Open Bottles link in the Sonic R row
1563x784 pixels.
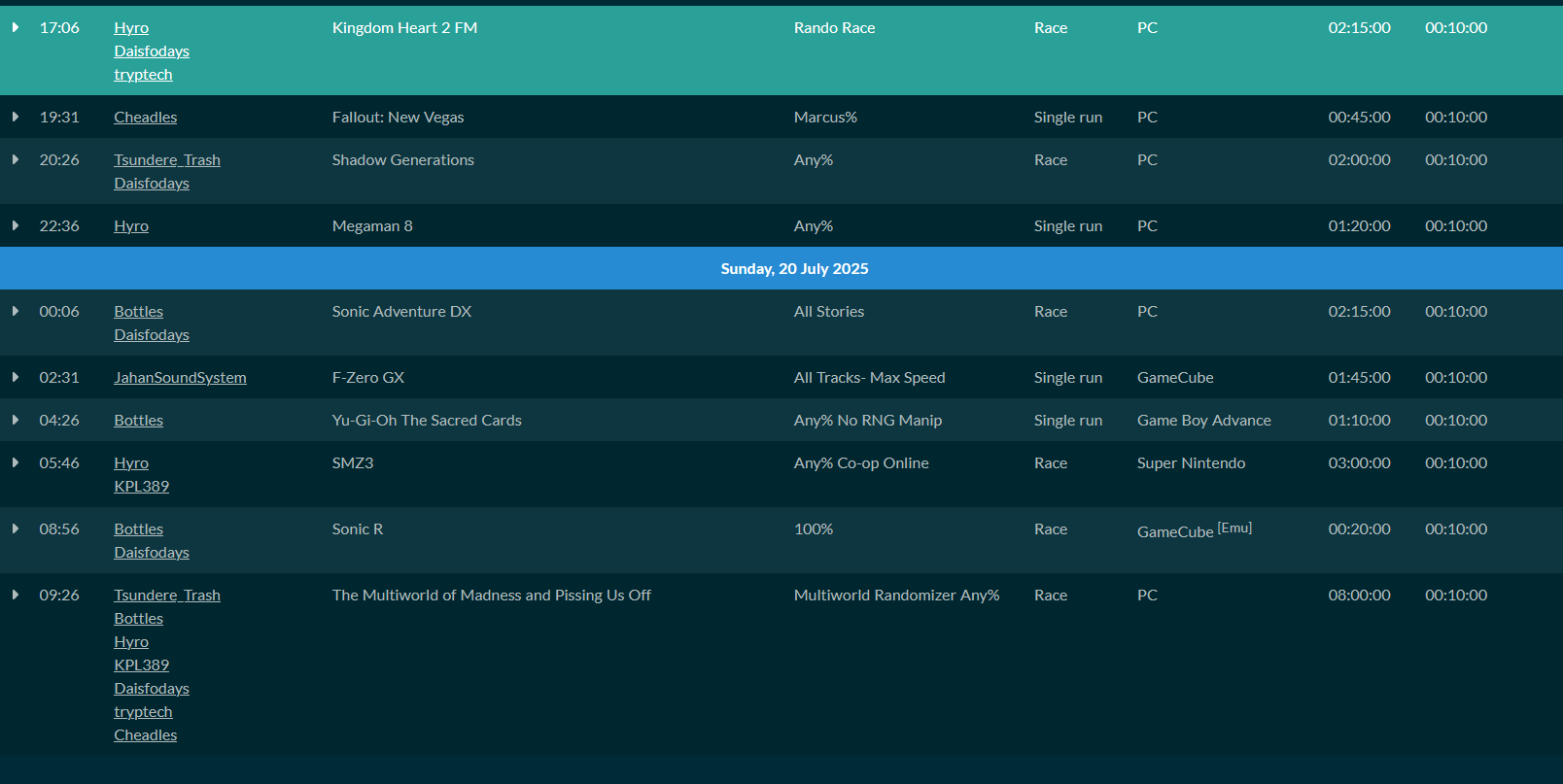coord(138,529)
